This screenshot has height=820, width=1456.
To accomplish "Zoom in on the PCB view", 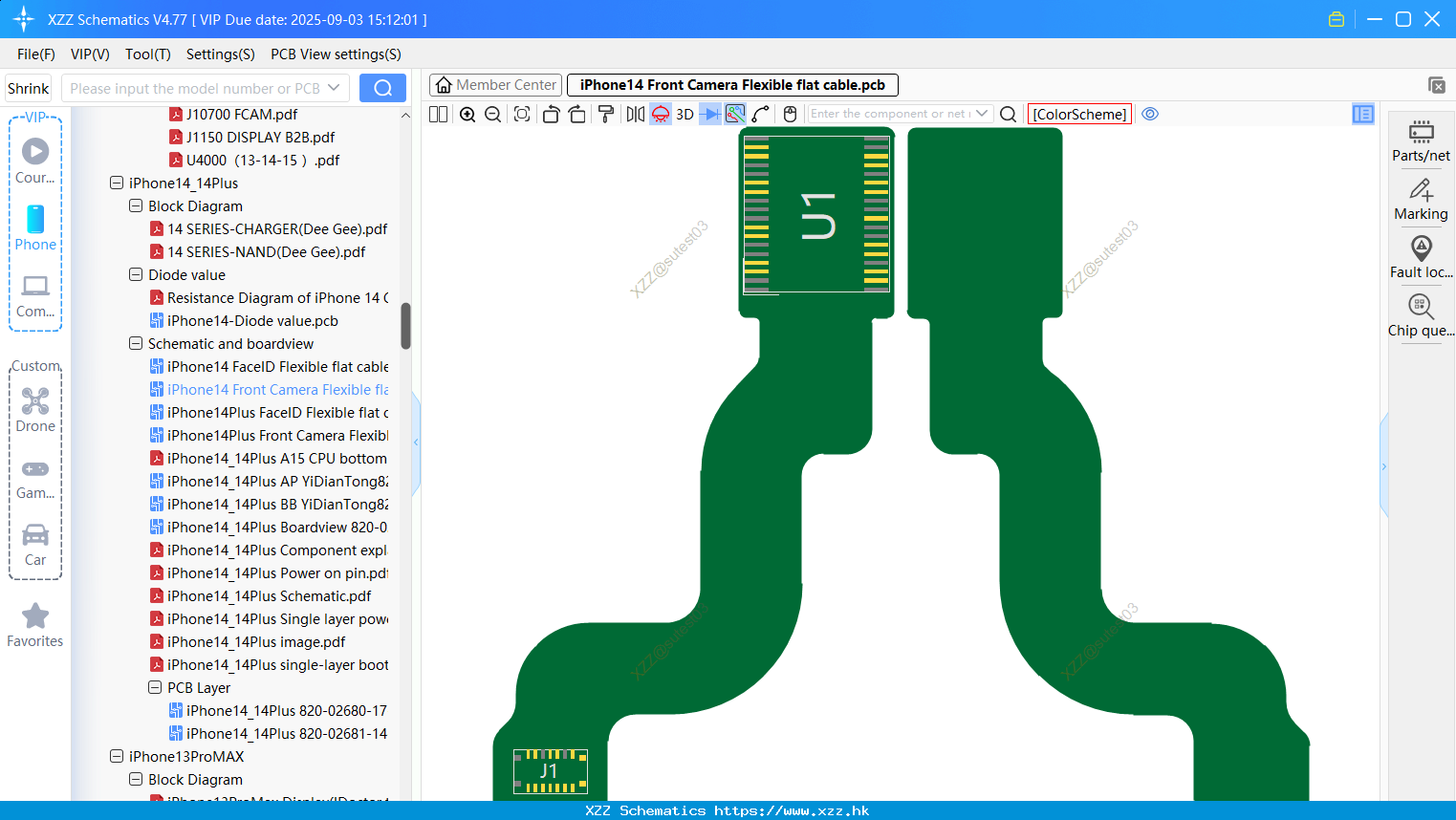I will click(467, 114).
